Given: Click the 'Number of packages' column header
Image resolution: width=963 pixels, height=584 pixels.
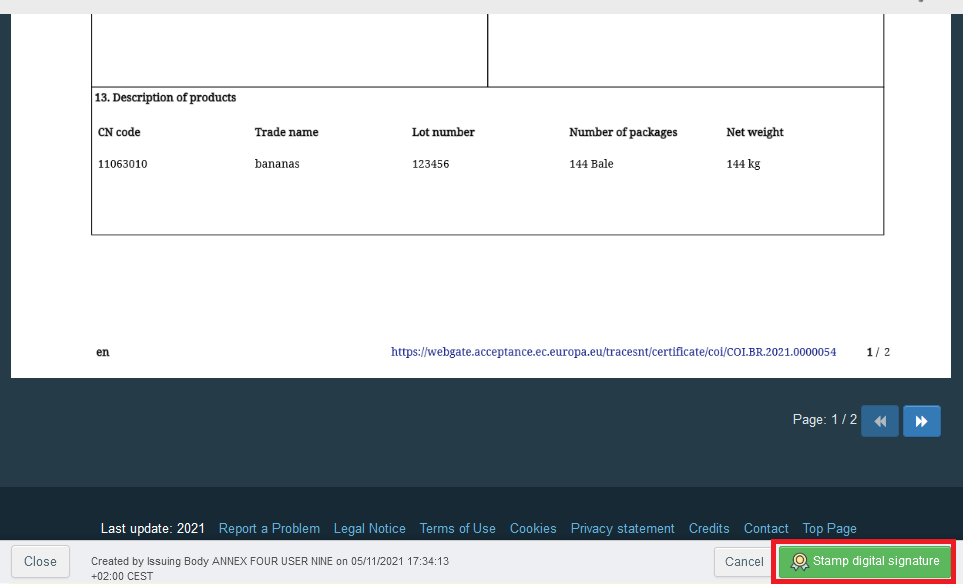Looking at the screenshot, I should [x=623, y=132].
